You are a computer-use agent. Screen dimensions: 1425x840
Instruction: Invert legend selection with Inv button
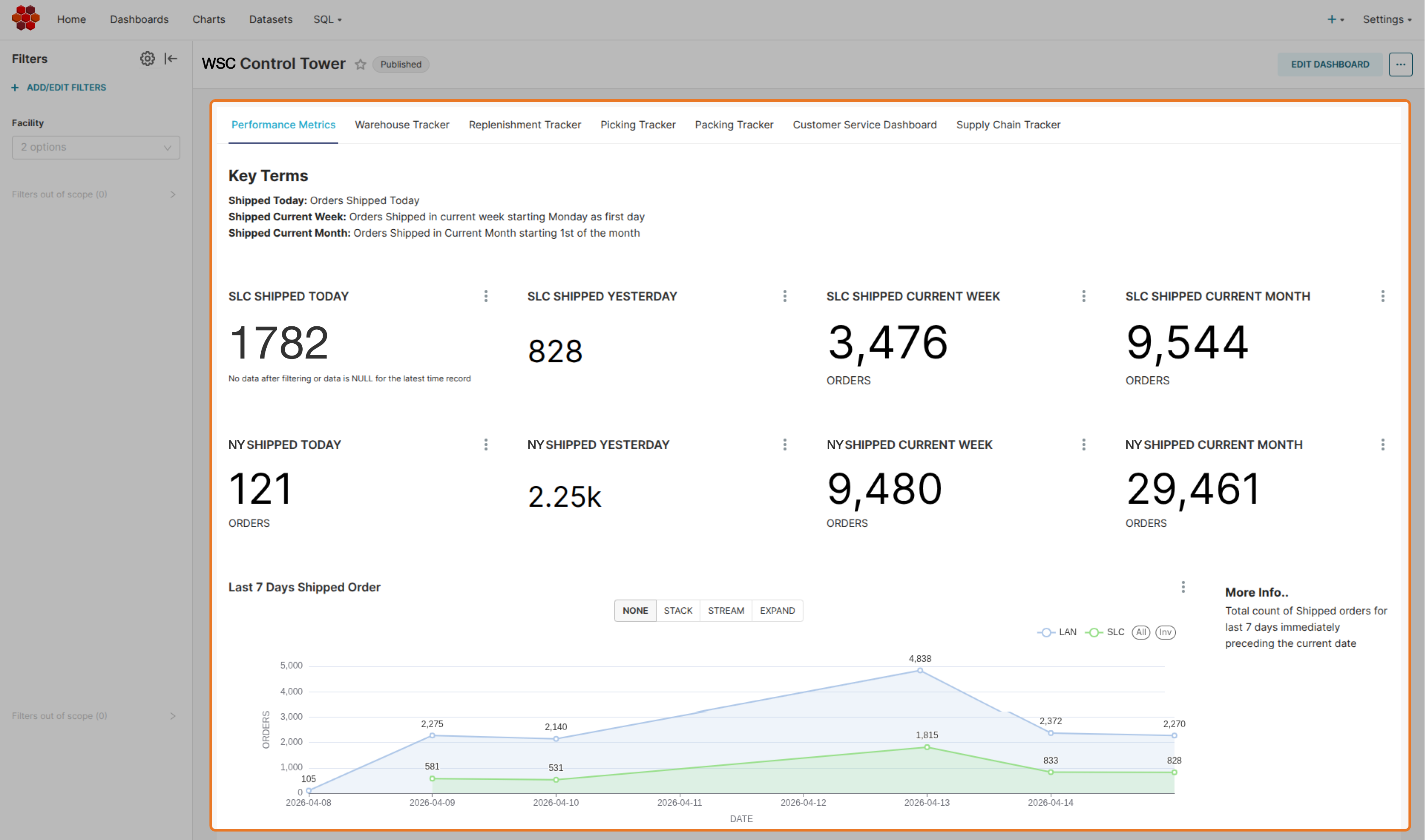click(x=1165, y=632)
